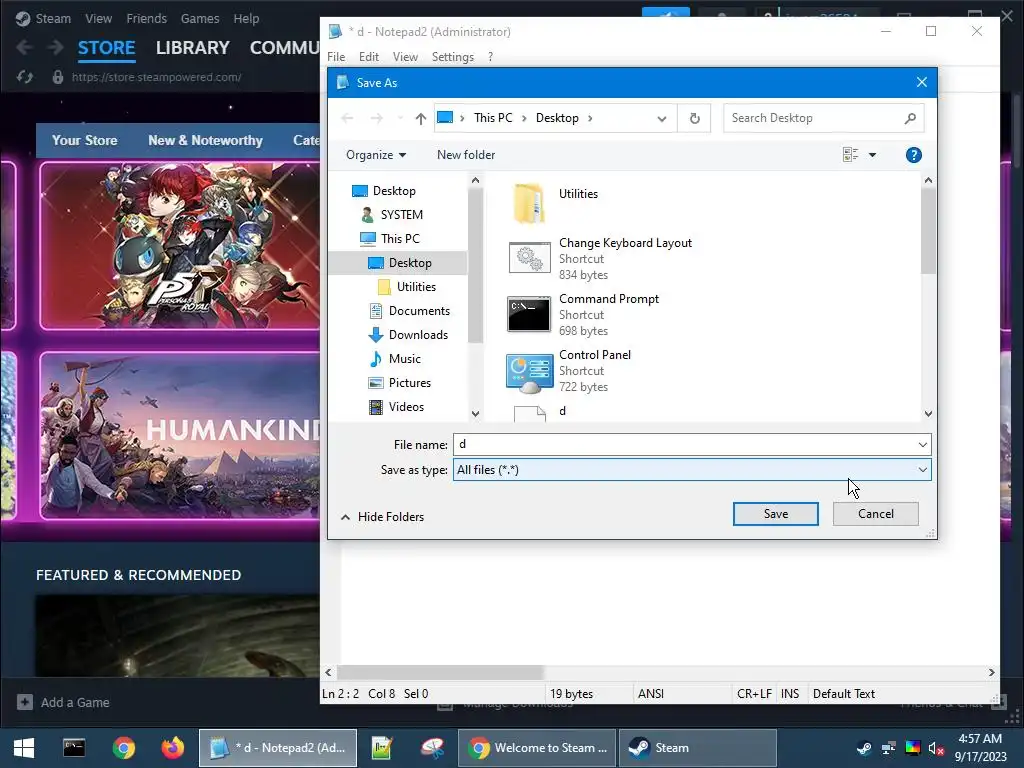Open Your Store in Steam store nav
The image size is (1024, 768).
coord(84,140)
